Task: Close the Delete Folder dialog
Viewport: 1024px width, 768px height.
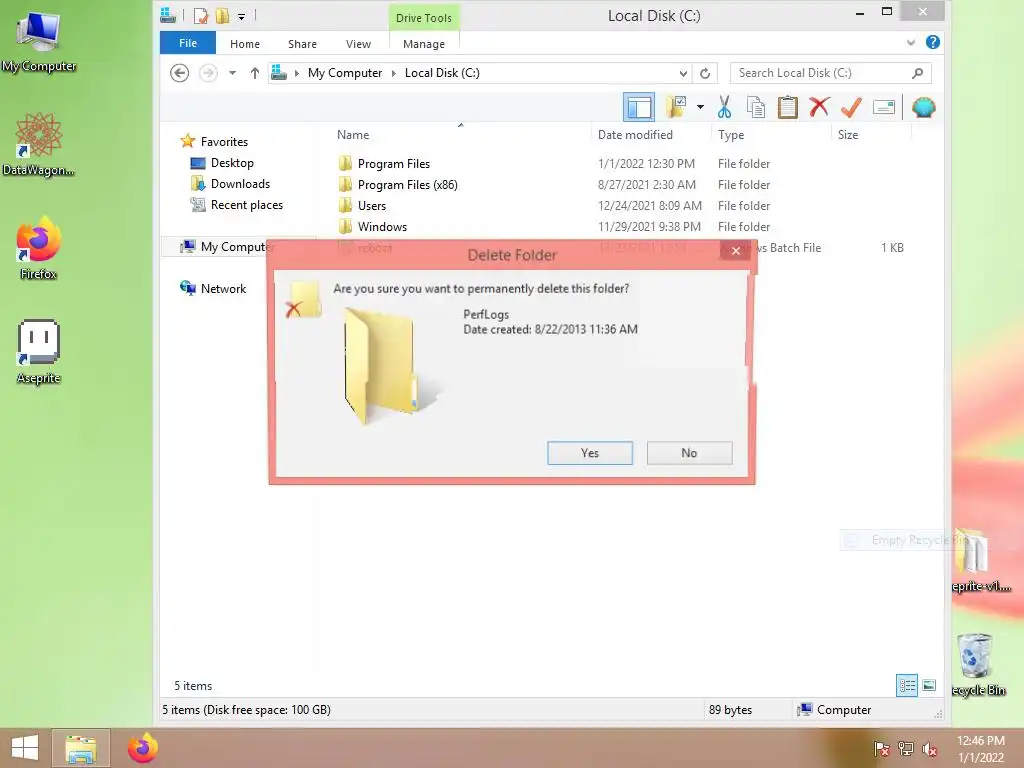Action: point(735,251)
